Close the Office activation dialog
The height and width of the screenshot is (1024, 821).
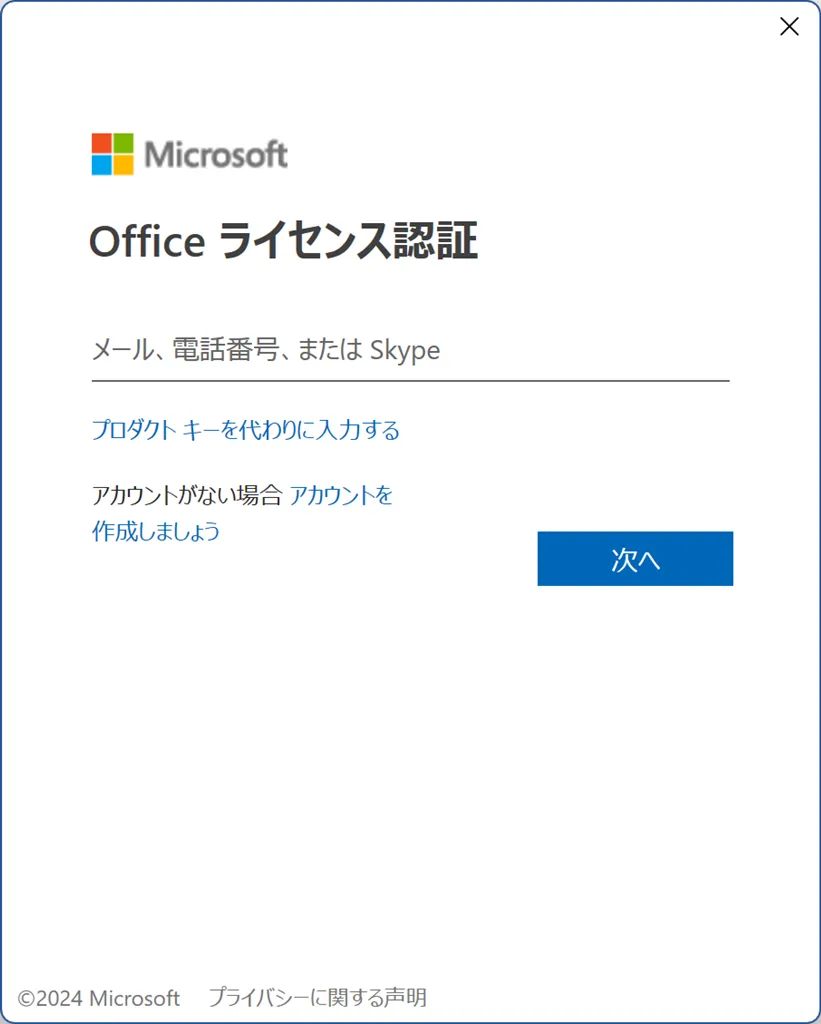789,27
